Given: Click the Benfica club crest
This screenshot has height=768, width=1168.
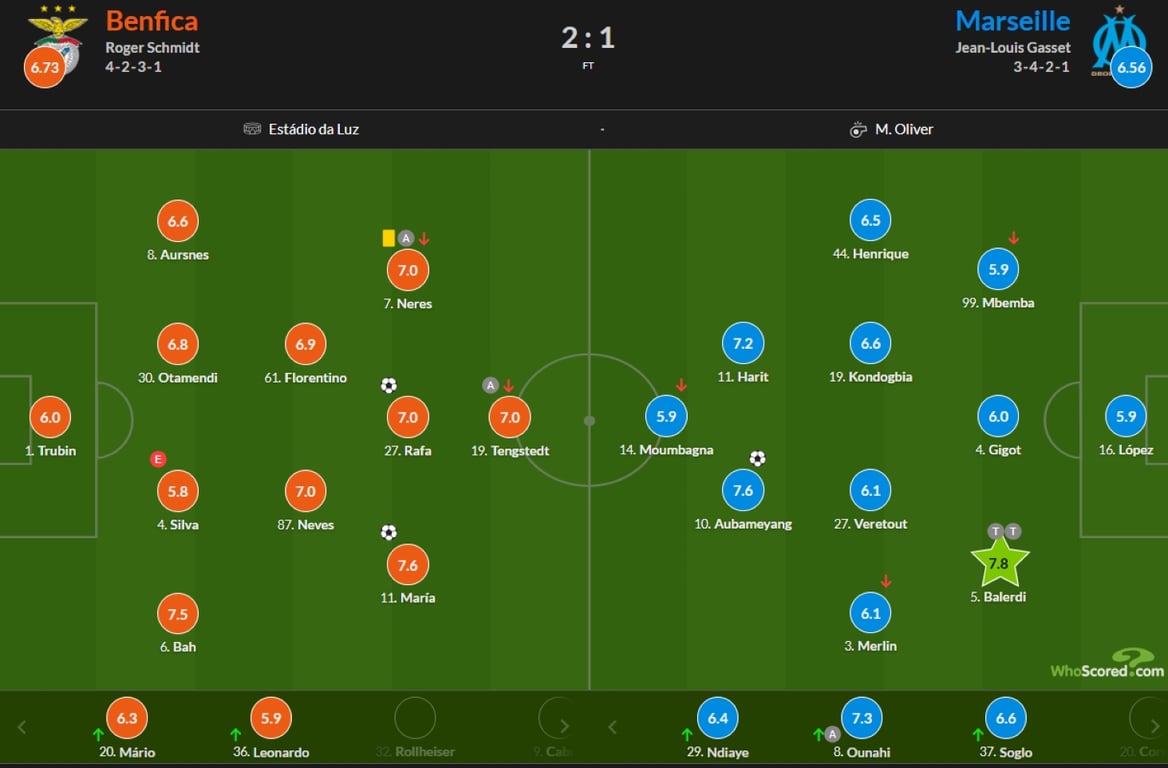Looking at the screenshot, I should [58, 38].
